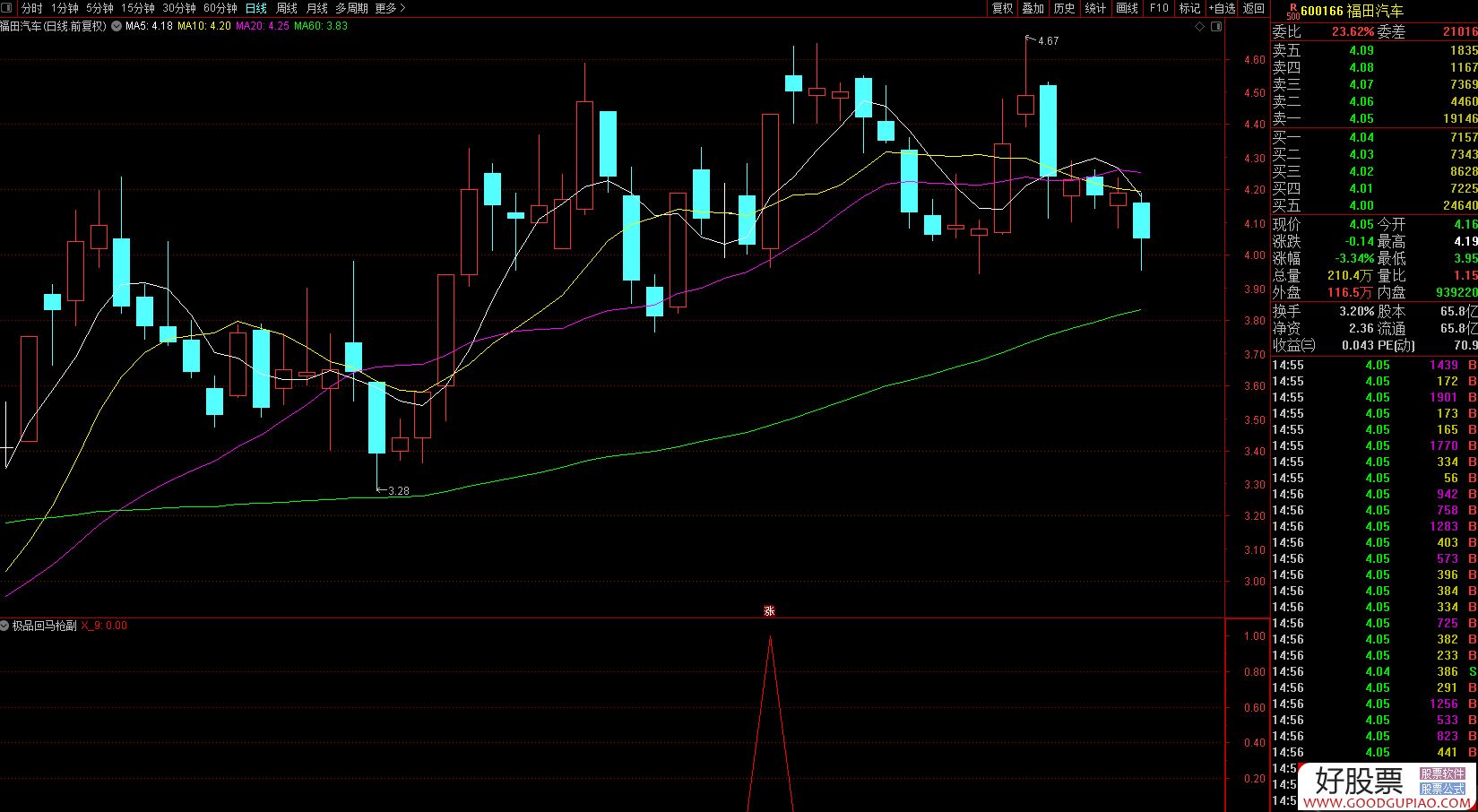This screenshot has height=812, width=1478.
Task: Click 委比 value 23.62%
Action: [1353, 31]
